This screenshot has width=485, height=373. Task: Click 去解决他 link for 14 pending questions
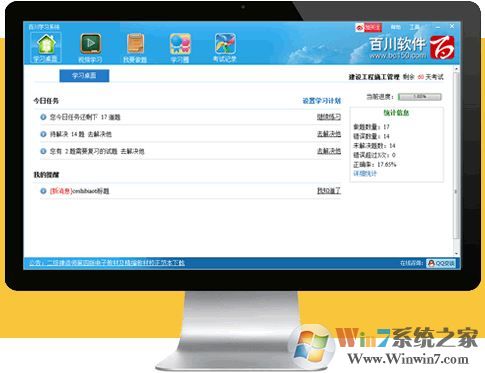(x=329, y=134)
